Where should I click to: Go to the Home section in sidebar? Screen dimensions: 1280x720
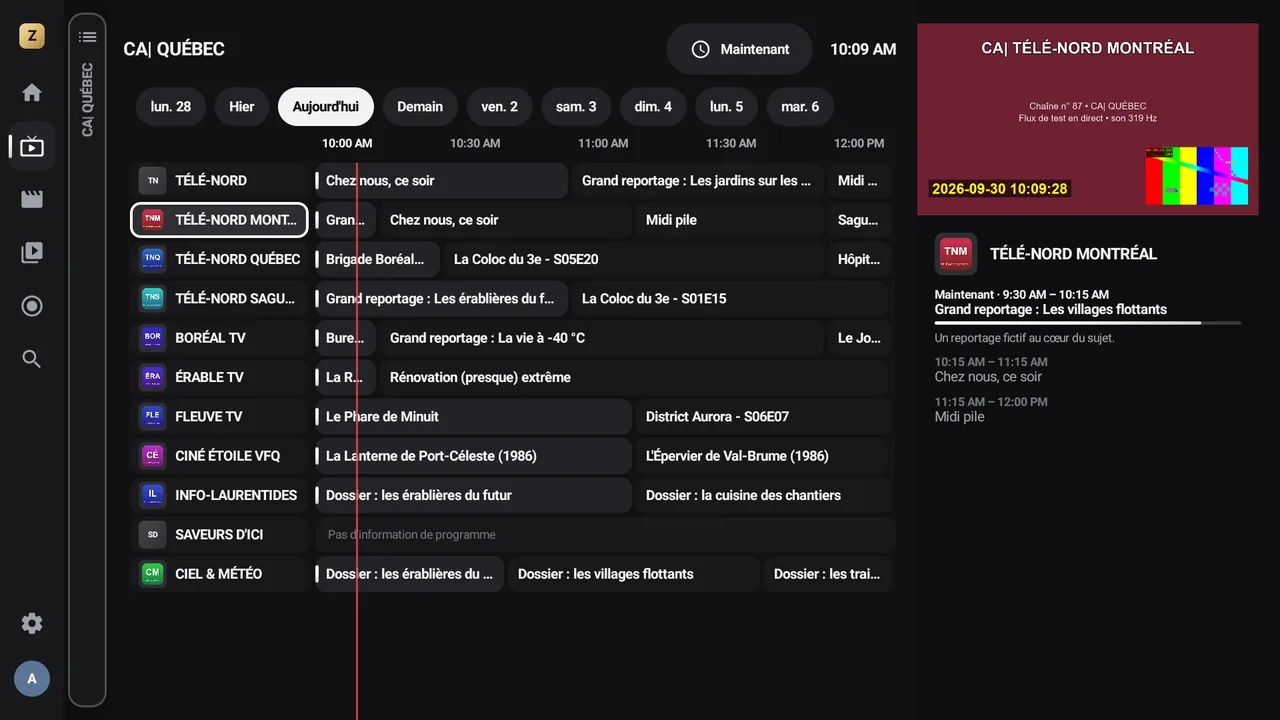[32, 93]
